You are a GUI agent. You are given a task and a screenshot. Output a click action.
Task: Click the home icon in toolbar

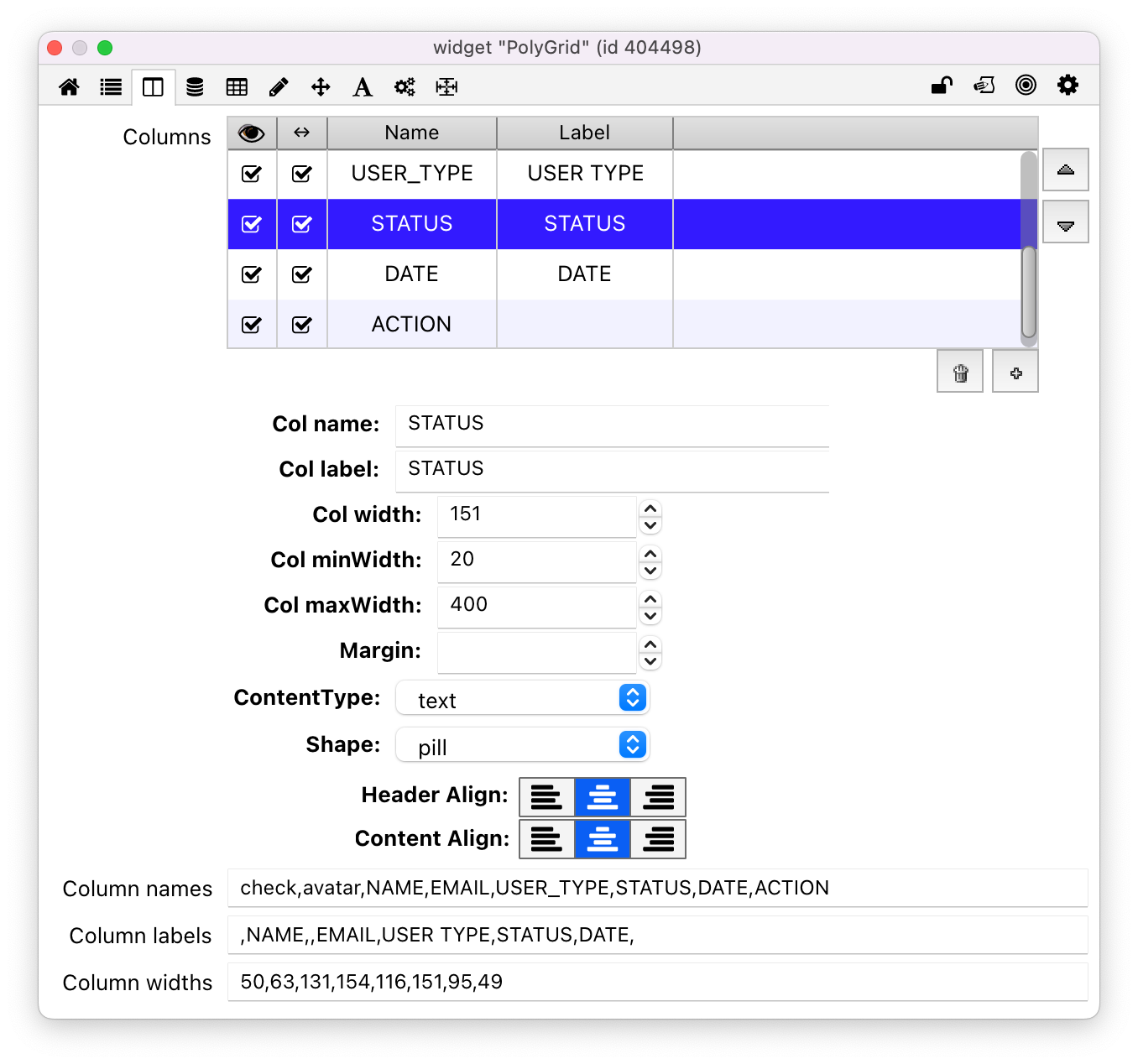click(69, 87)
